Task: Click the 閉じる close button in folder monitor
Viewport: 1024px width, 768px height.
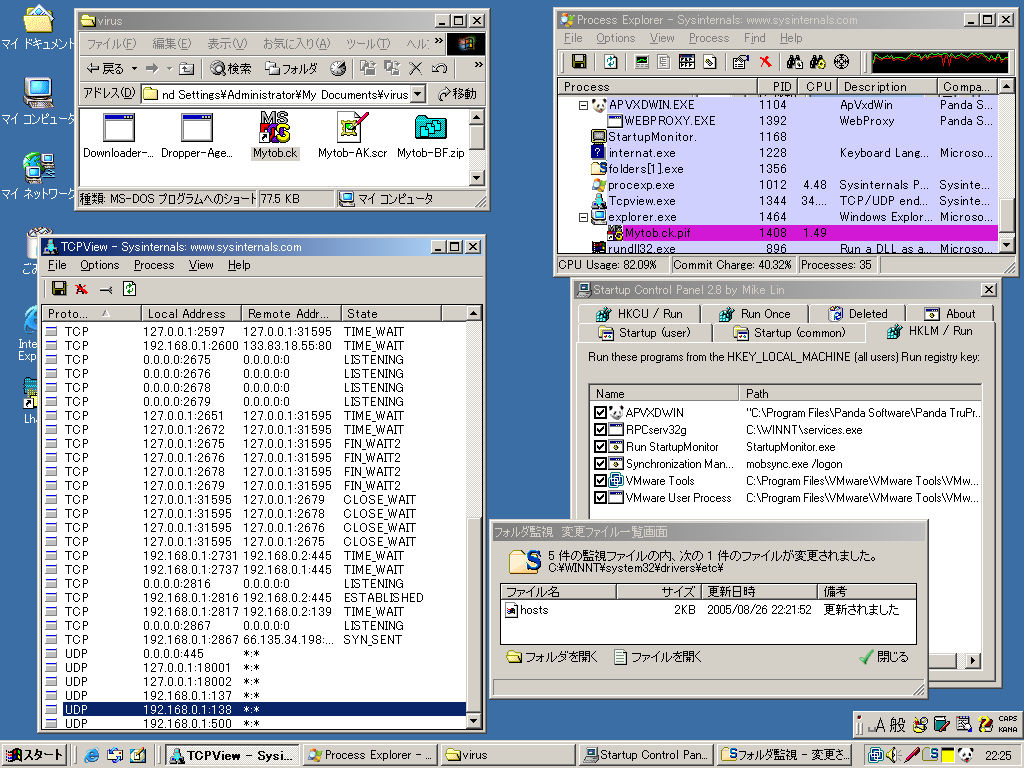Action: (884, 657)
